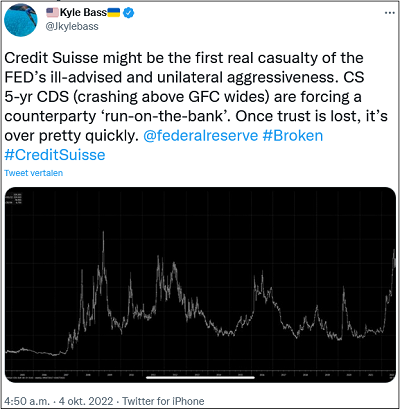Open the Twitter for iPhone source link
Screen dimensions: 400x409
click(x=163, y=401)
